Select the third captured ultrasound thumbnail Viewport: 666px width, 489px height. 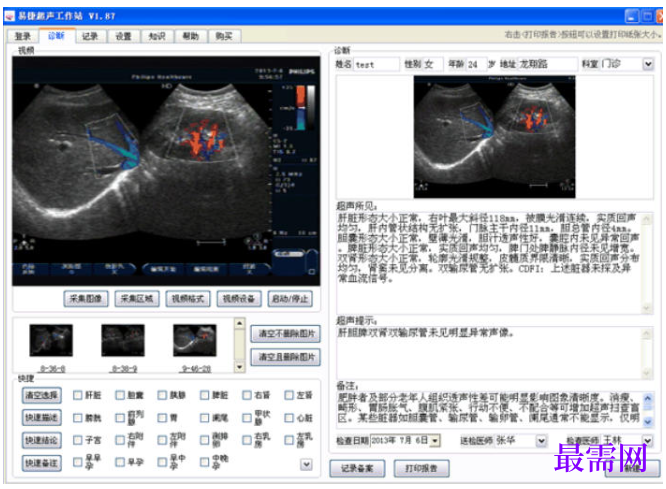tap(195, 340)
